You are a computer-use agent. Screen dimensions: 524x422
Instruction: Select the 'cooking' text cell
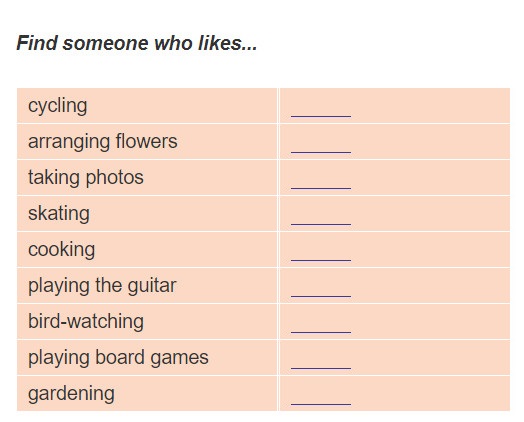pos(147,250)
